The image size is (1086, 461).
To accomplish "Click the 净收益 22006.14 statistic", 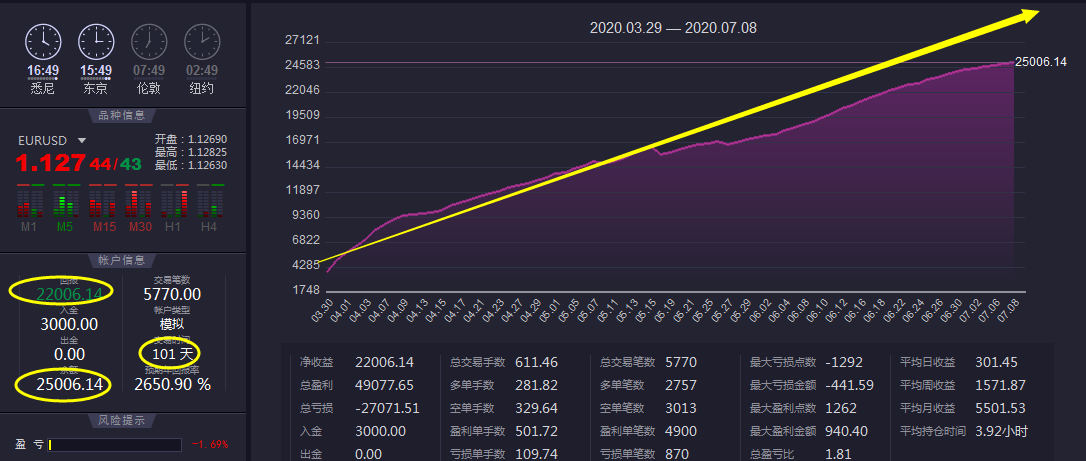I will coord(357,362).
